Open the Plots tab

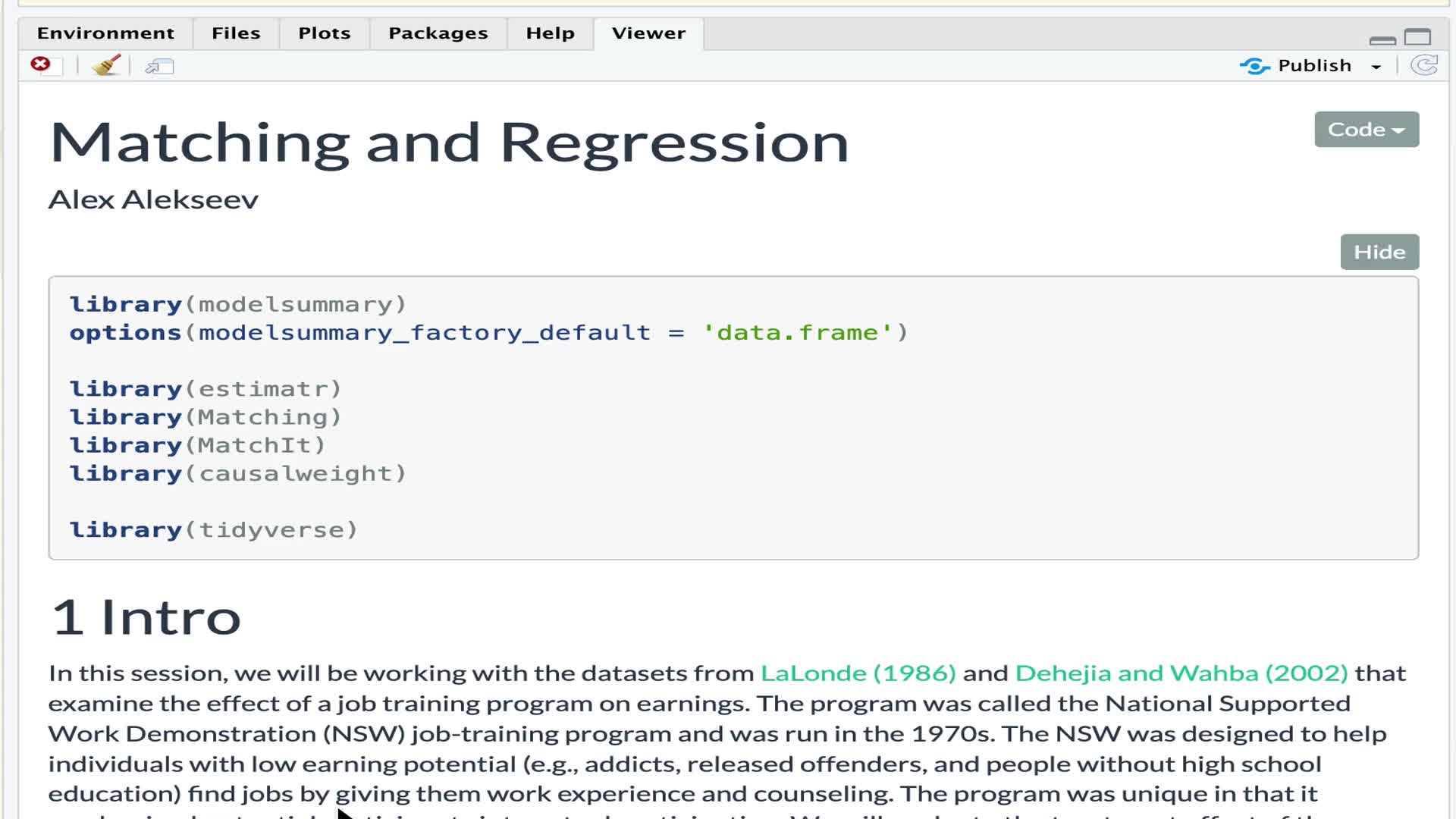[x=324, y=33]
